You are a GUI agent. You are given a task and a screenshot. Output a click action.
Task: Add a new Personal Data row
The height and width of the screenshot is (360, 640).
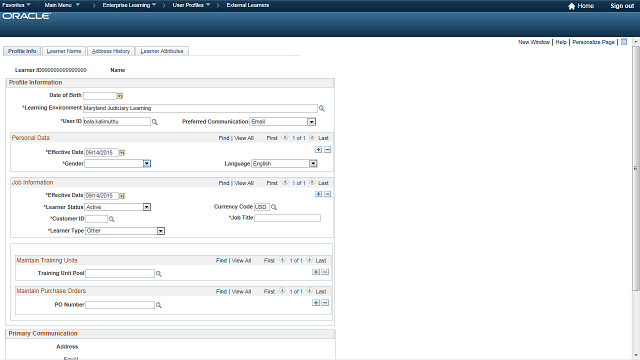click(x=318, y=150)
